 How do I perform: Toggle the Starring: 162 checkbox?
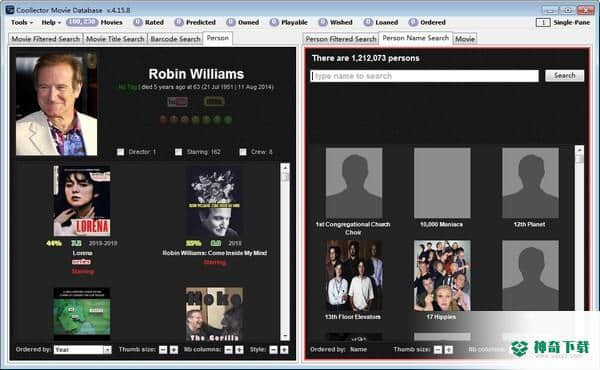[178, 152]
